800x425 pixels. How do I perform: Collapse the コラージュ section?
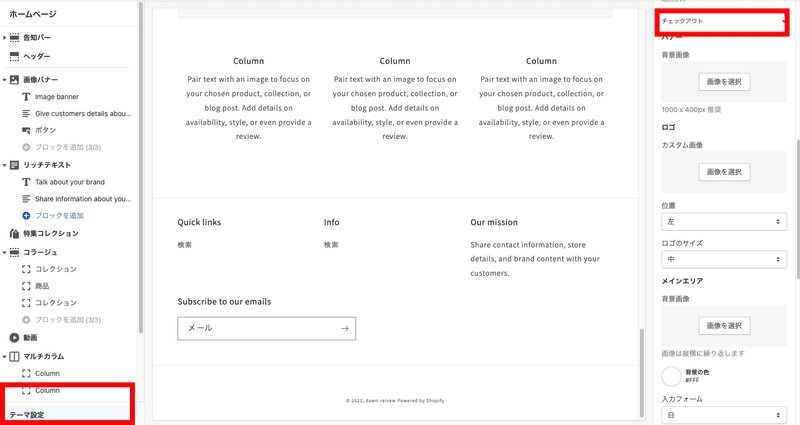tap(5, 252)
